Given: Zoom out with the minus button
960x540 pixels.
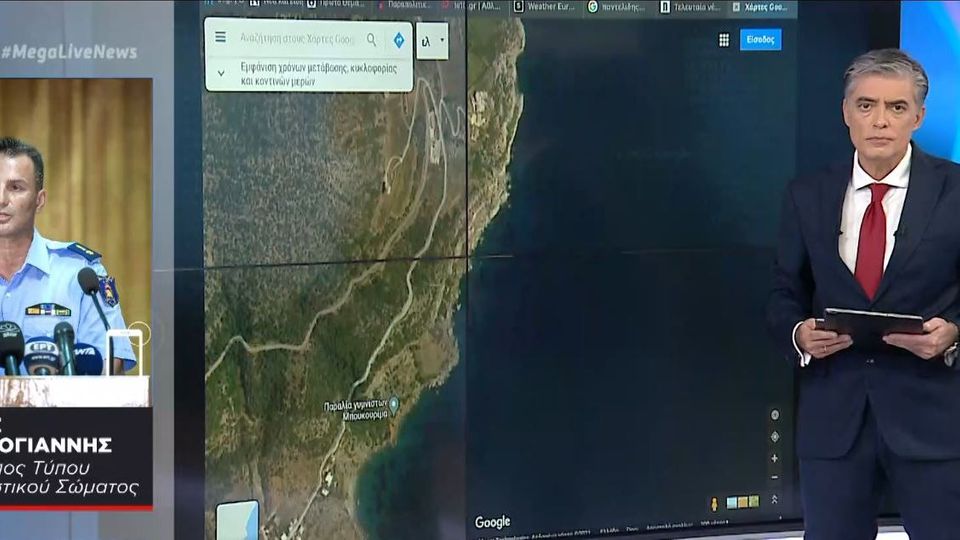Looking at the screenshot, I should (774, 477).
